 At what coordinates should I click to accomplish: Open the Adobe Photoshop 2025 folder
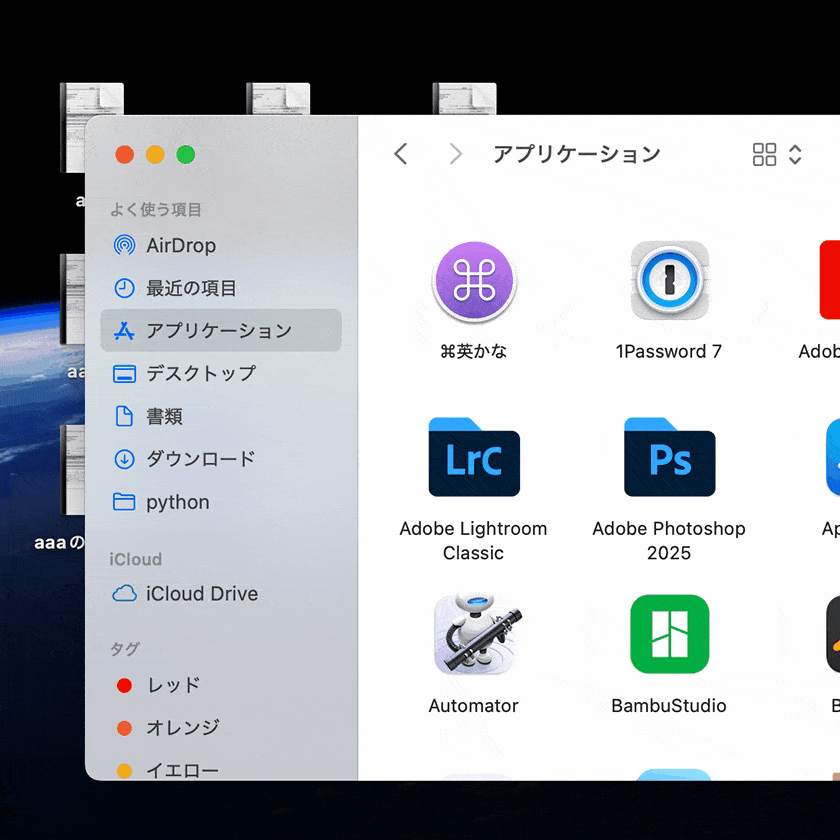(x=670, y=457)
